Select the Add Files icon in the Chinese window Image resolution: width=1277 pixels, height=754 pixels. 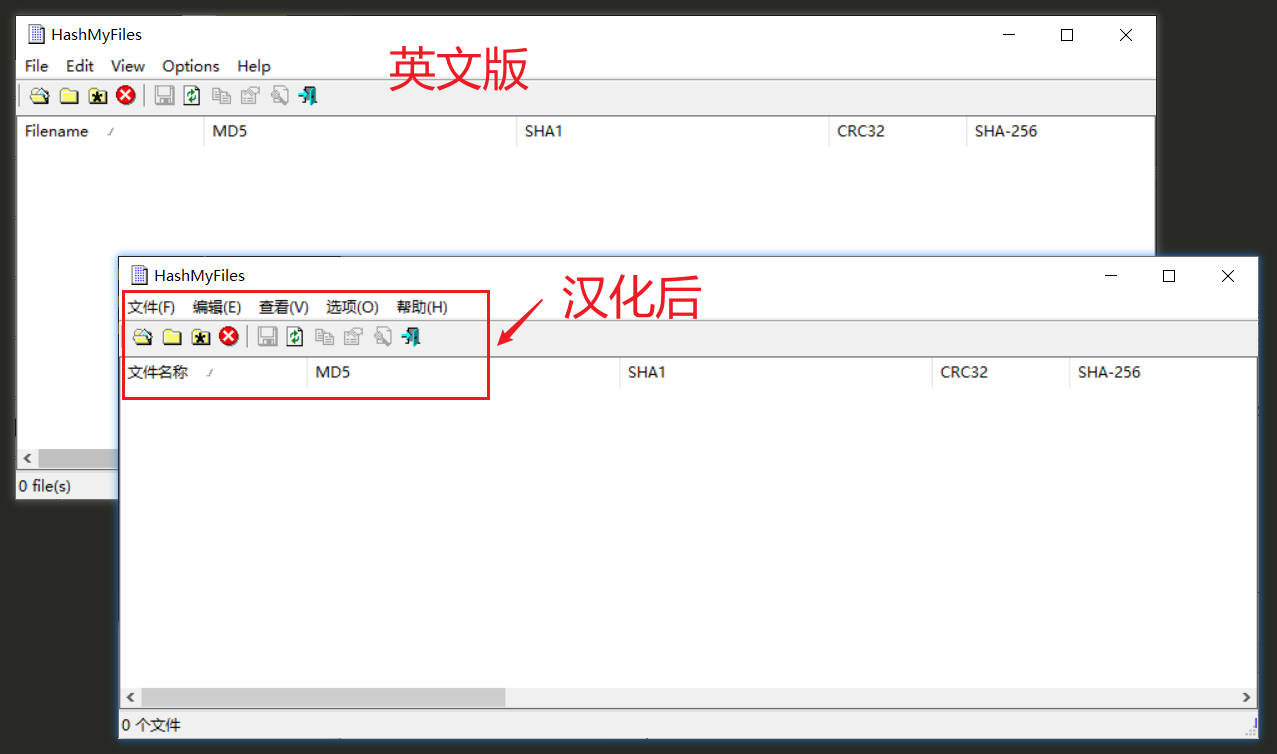coord(142,336)
